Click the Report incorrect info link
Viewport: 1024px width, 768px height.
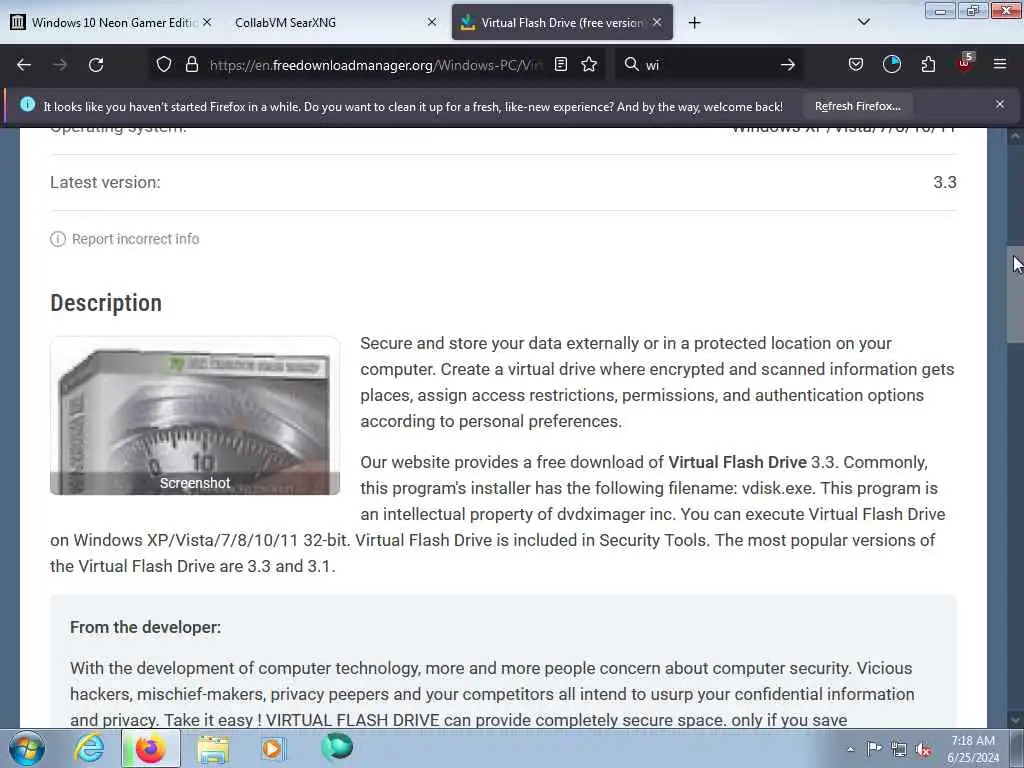tap(135, 239)
